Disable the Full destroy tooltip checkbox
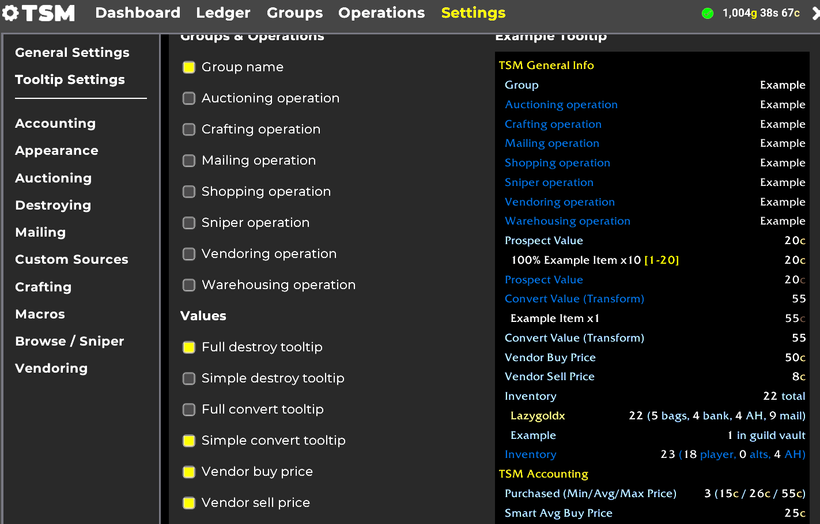 click(x=189, y=347)
